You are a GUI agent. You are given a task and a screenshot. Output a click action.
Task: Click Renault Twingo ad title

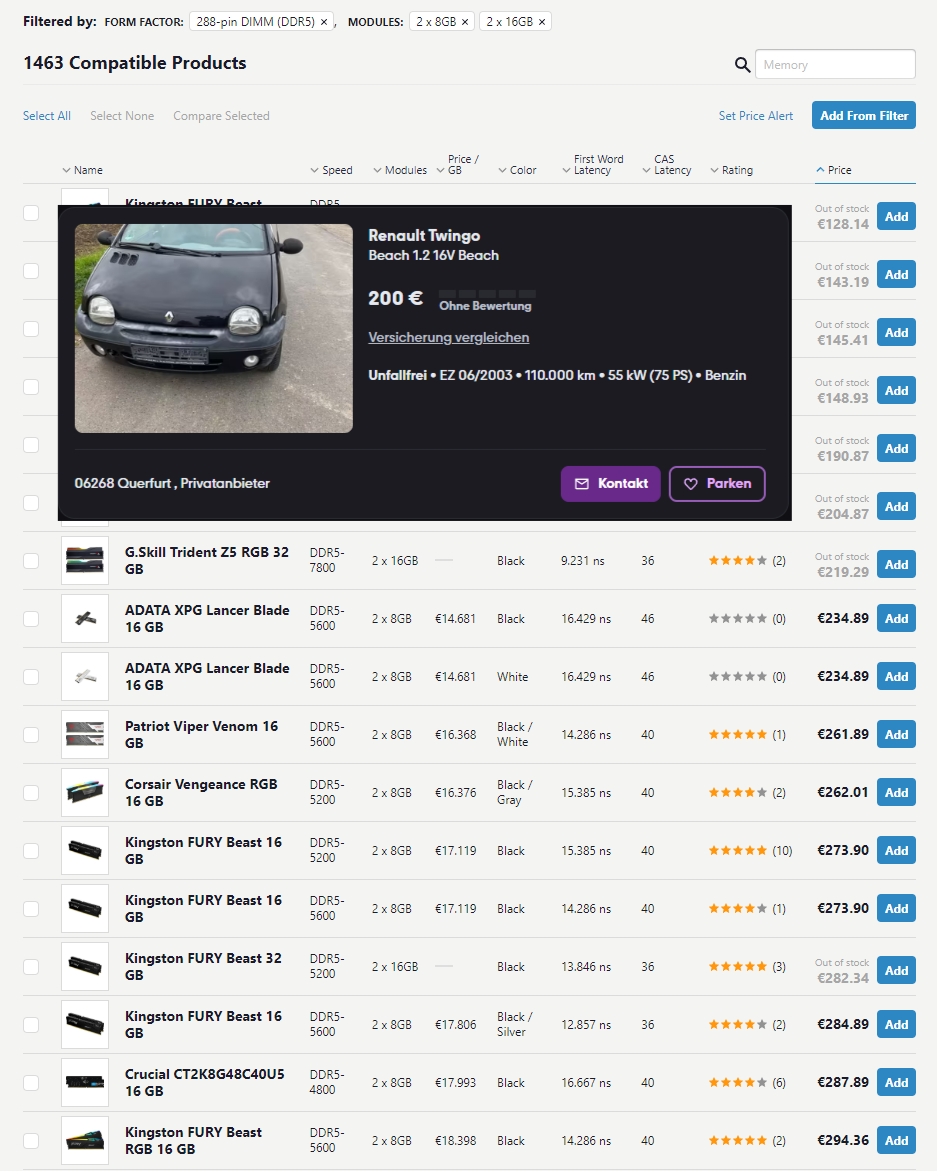point(424,236)
